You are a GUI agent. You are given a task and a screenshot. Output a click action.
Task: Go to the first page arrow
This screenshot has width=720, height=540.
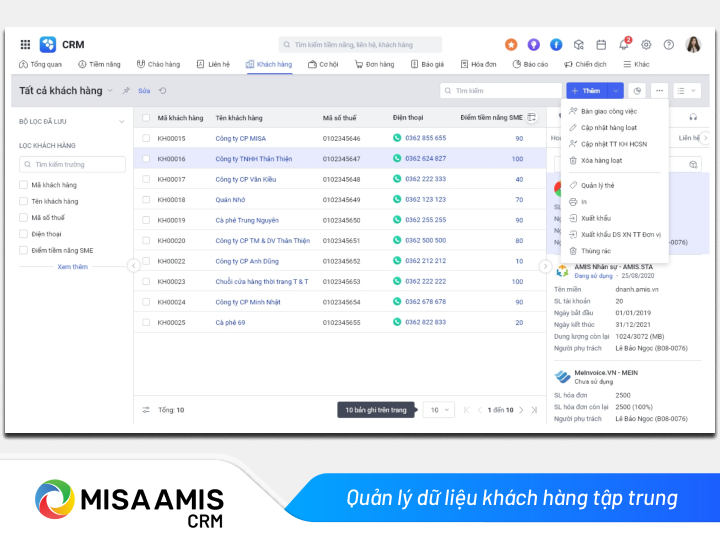467,410
